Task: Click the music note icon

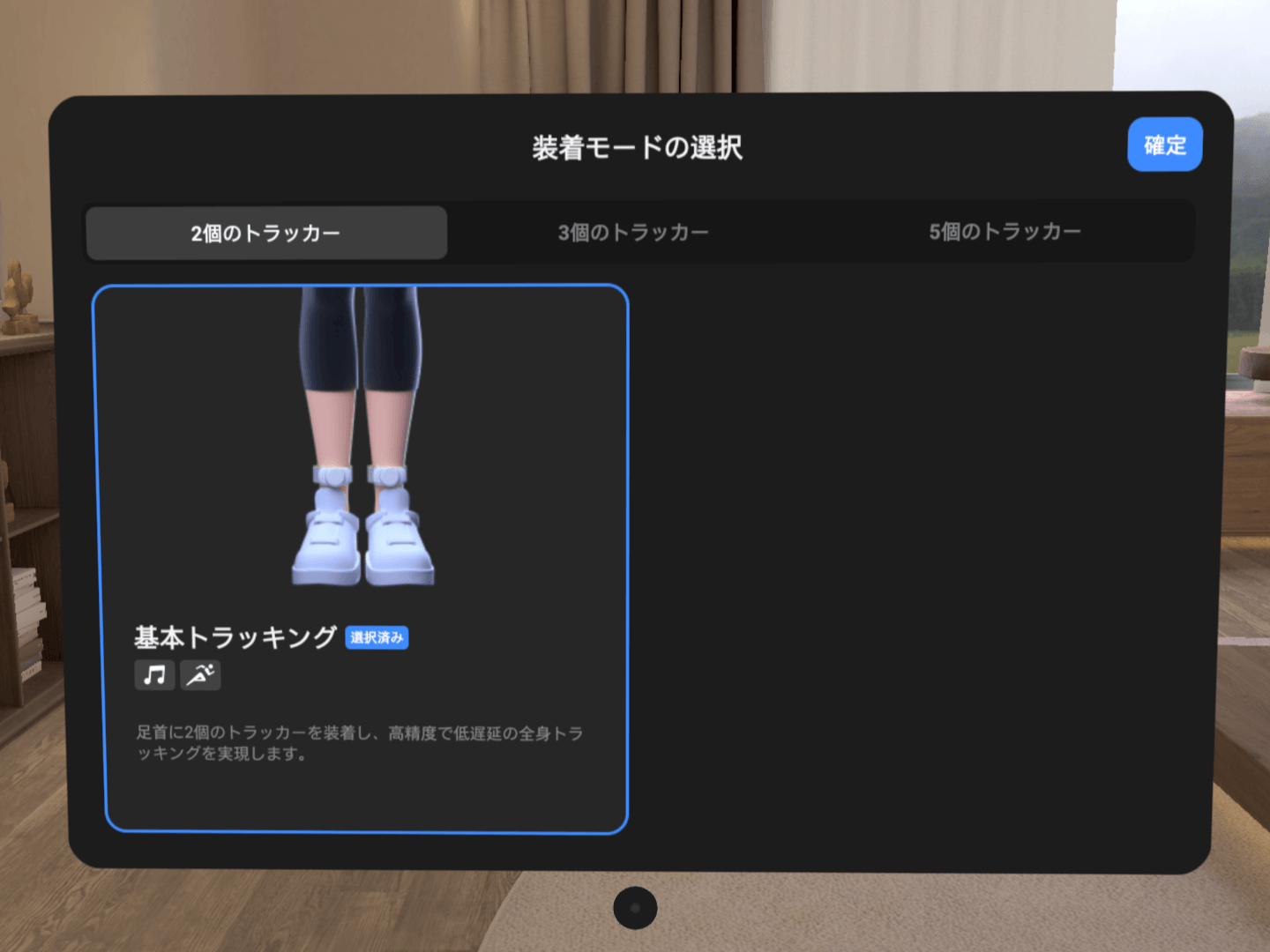Action: [154, 675]
